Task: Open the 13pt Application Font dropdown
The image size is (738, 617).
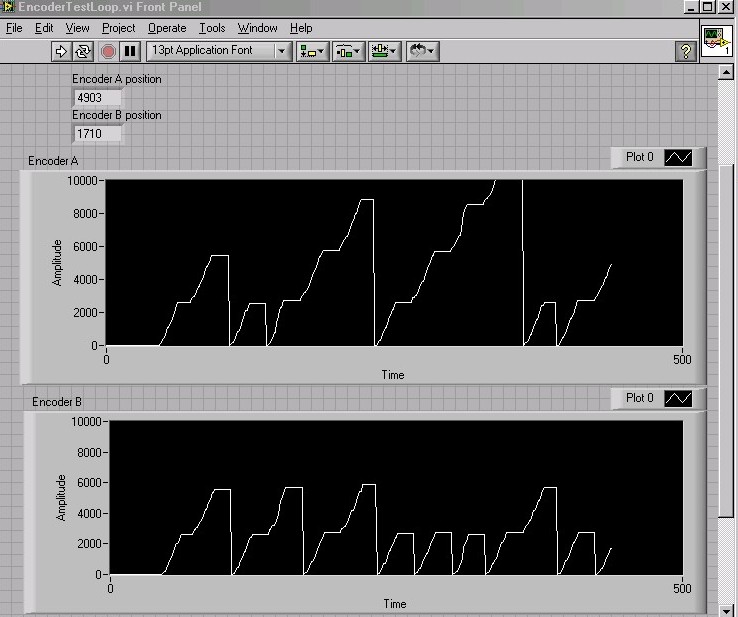Action: tap(219, 51)
